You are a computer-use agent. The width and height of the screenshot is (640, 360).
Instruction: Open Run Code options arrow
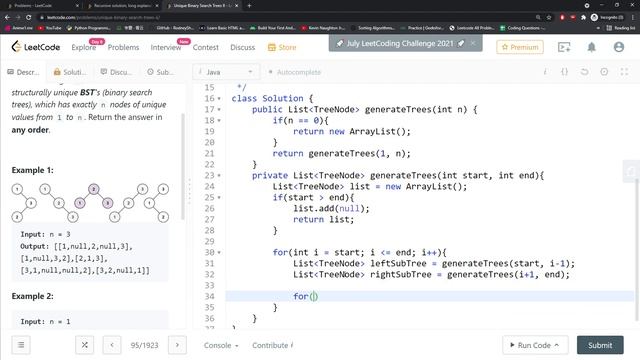tap(557, 345)
